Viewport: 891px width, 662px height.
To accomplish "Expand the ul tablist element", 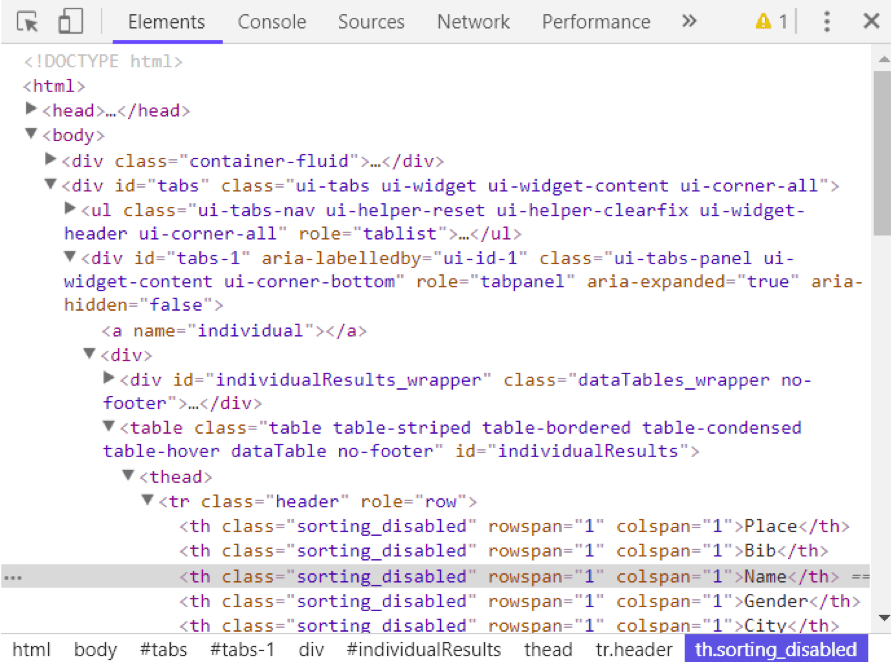I will 68,208.
